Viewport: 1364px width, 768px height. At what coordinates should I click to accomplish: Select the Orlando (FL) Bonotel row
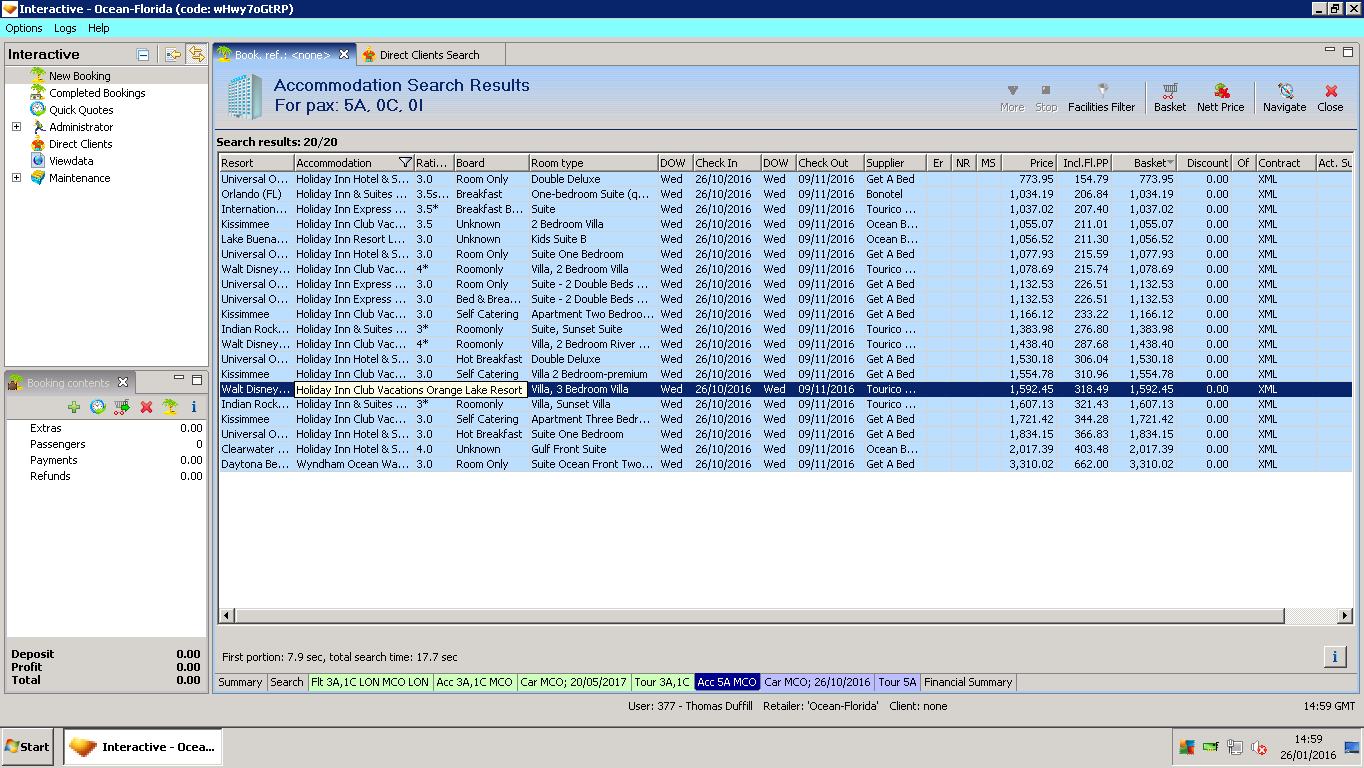[x=785, y=194]
